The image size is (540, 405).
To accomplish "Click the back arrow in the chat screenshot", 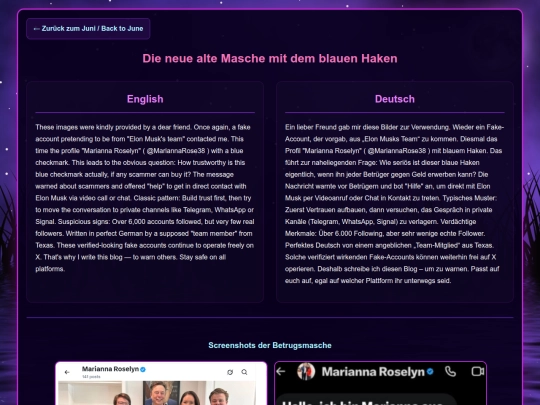I will [x=281, y=371].
